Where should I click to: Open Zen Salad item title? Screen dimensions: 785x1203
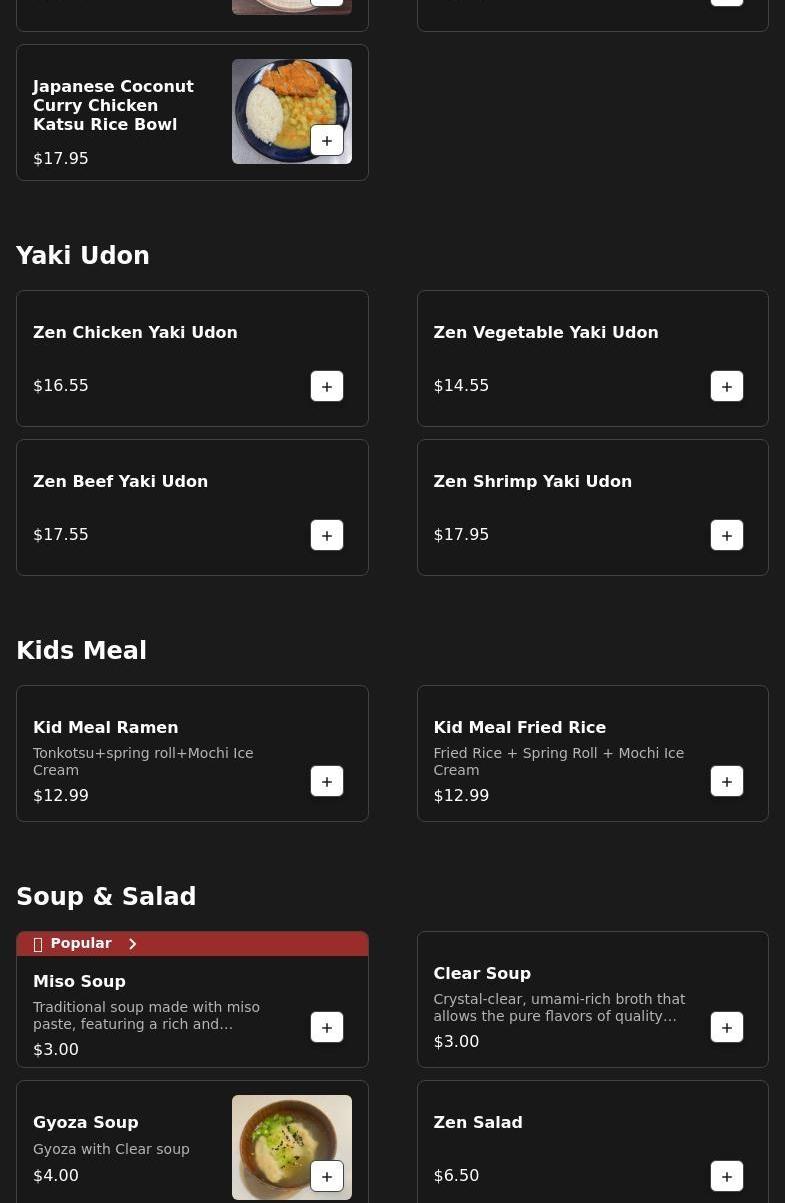tap(478, 1123)
